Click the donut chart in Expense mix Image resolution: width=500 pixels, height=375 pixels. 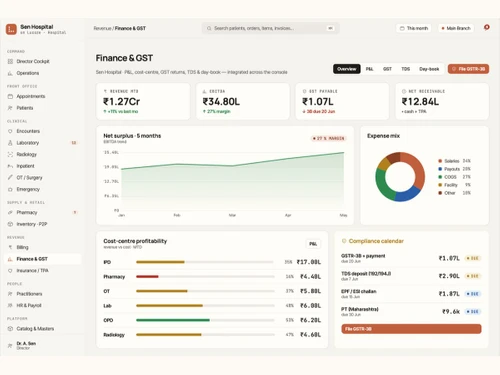click(x=400, y=177)
